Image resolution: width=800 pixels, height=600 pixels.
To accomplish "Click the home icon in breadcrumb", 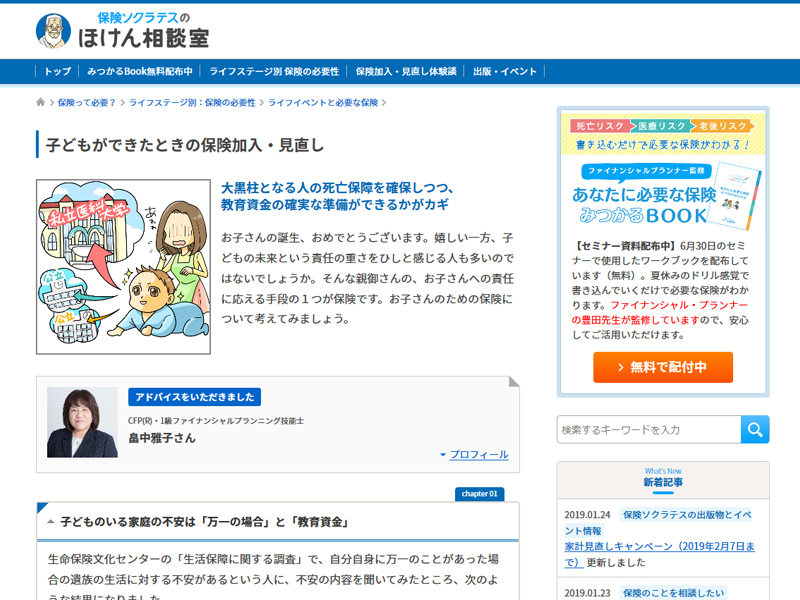I will tap(41, 102).
